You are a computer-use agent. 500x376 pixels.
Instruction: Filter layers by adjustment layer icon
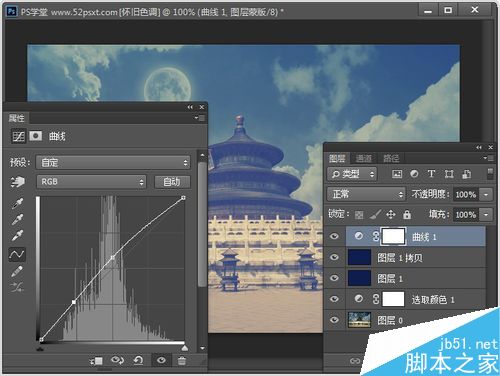tap(414, 174)
